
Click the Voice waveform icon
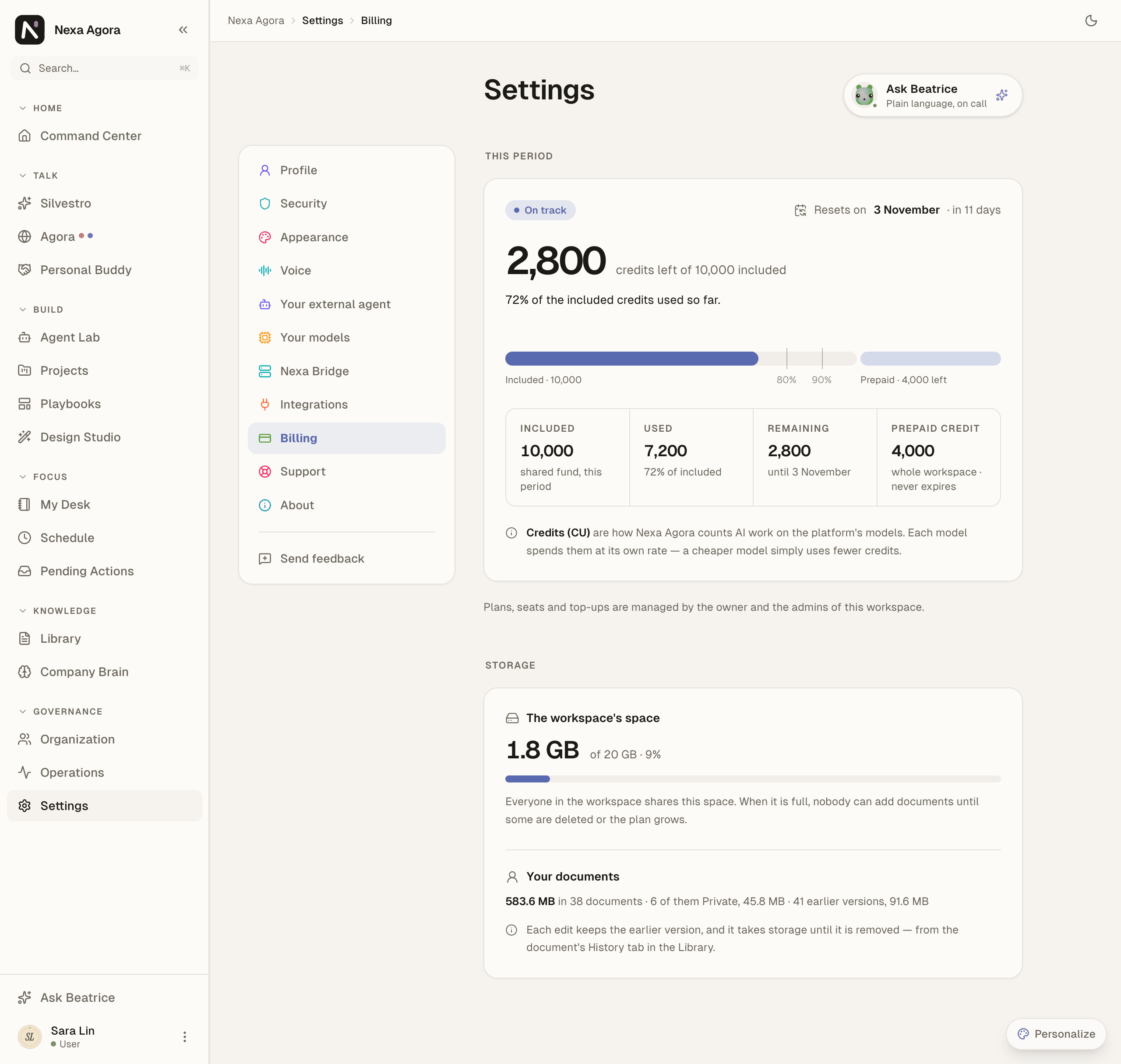265,271
